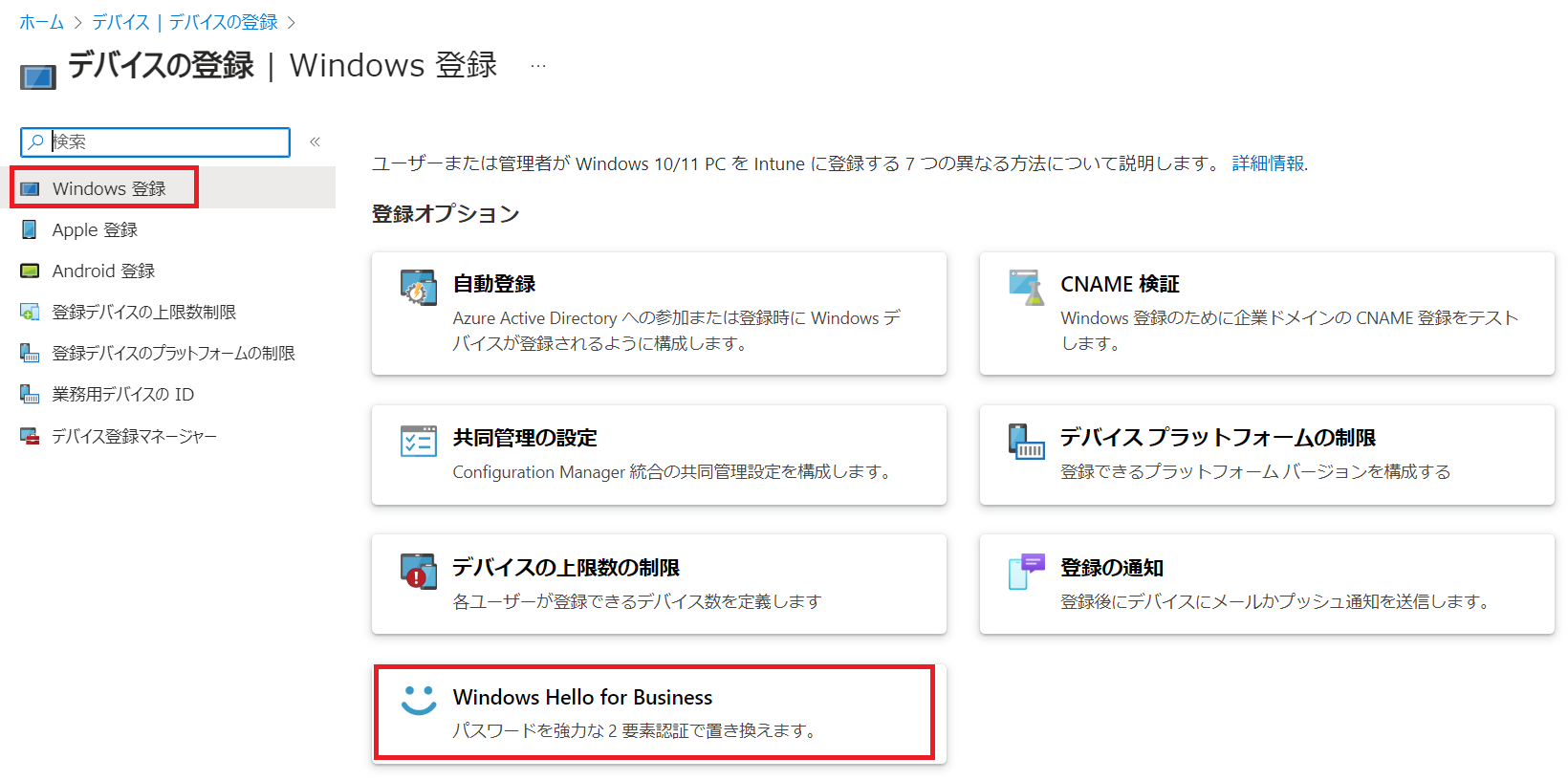The height and width of the screenshot is (781, 1568).
Task: Navigate to ホーム breadcrumb link
Action: pyautogui.click(x=42, y=21)
